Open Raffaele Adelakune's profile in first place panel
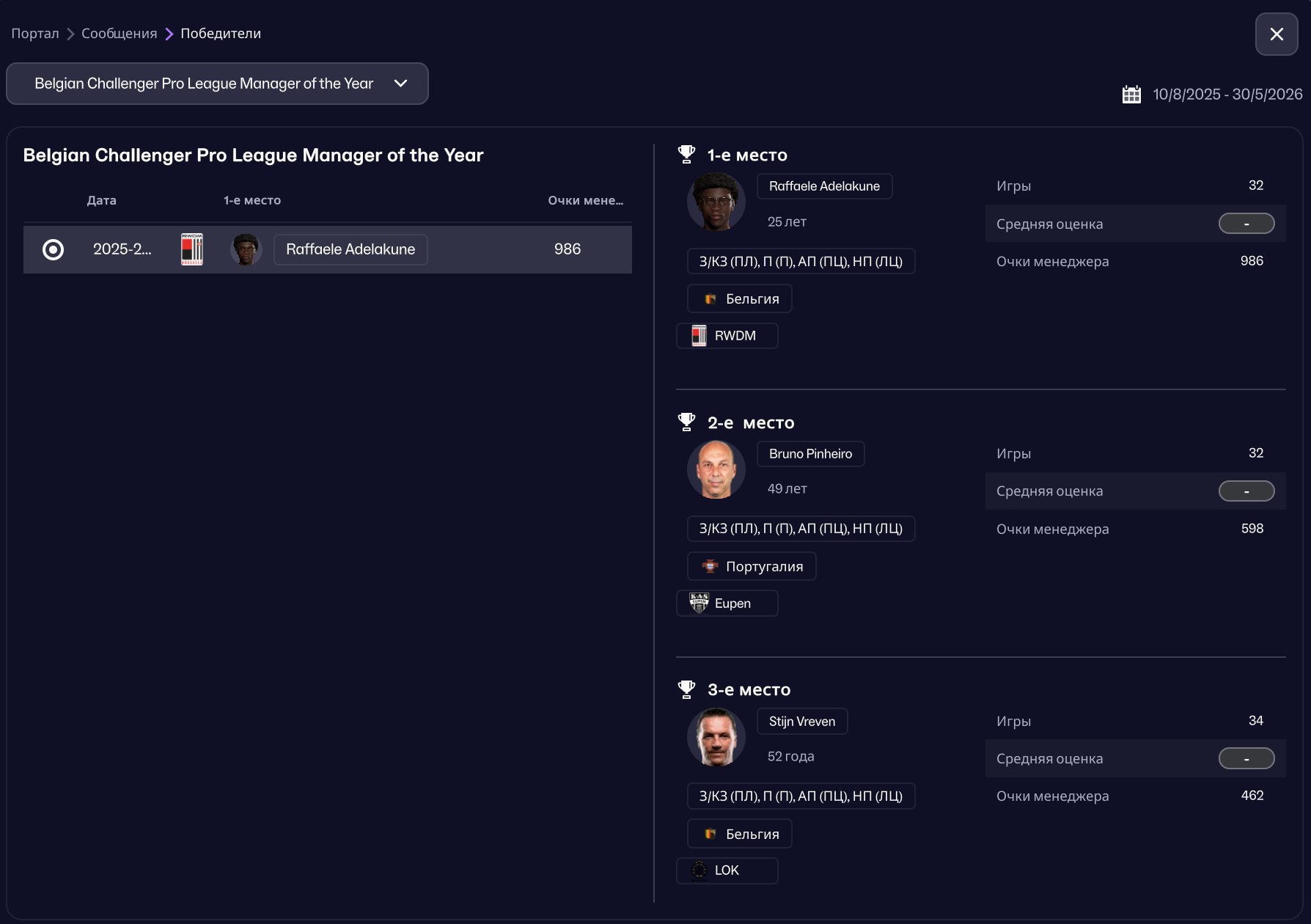Viewport: 1311px width, 924px height. pos(824,186)
